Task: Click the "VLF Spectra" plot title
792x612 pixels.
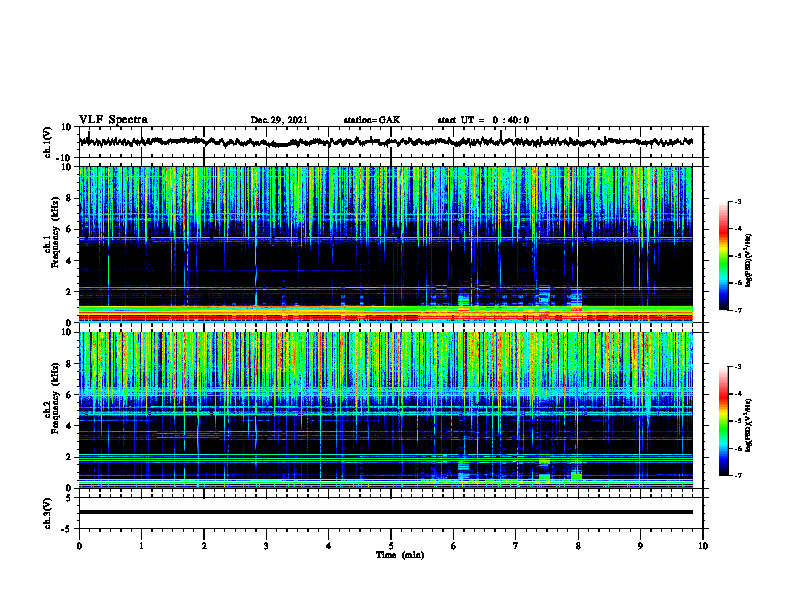Action: coord(113,120)
